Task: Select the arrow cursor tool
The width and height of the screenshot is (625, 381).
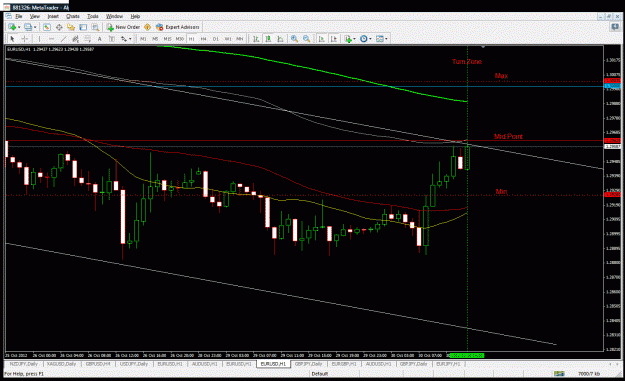Action: tap(12, 39)
